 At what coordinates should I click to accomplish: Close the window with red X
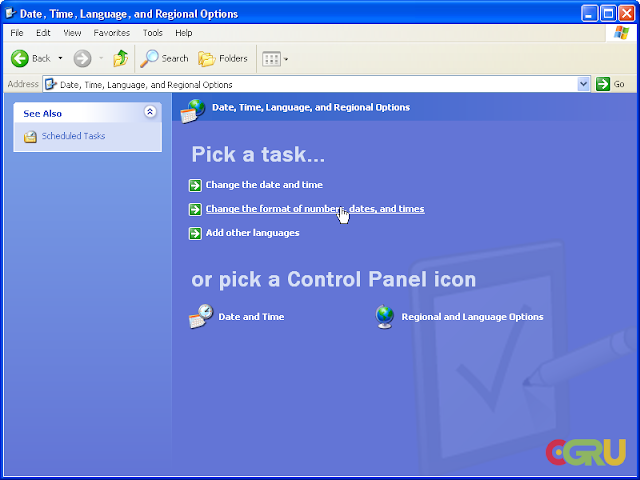(627, 13)
